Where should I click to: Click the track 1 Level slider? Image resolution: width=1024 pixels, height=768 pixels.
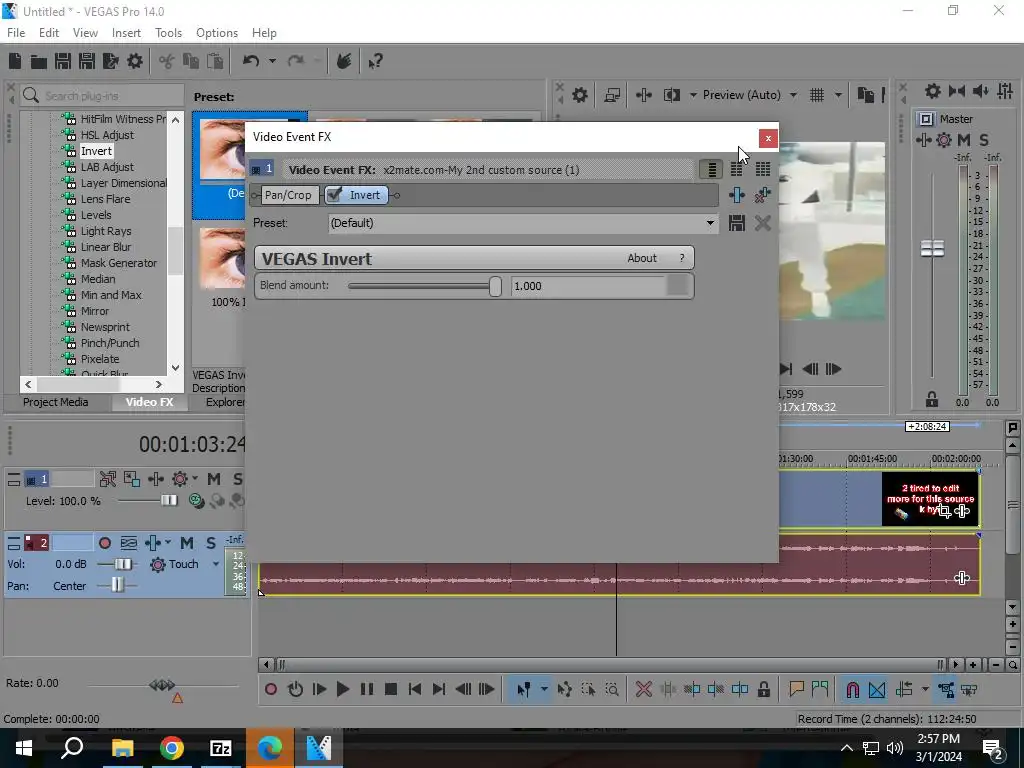[169, 501]
